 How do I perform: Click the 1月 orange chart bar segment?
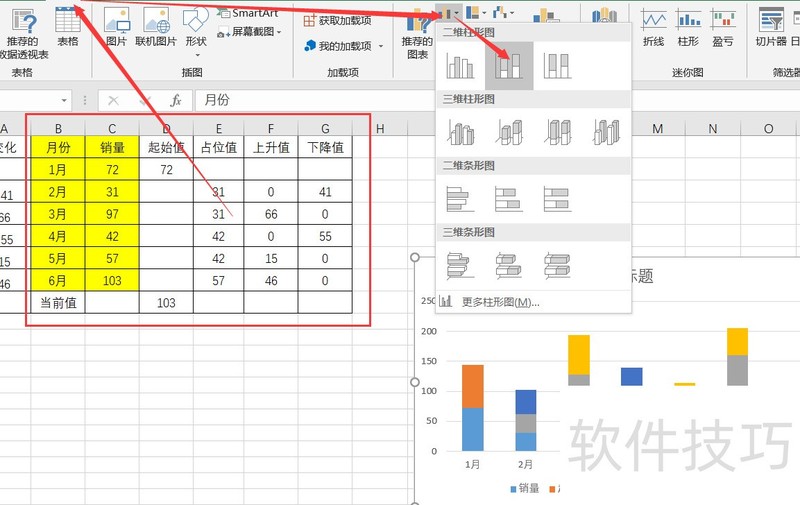click(x=472, y=386)
